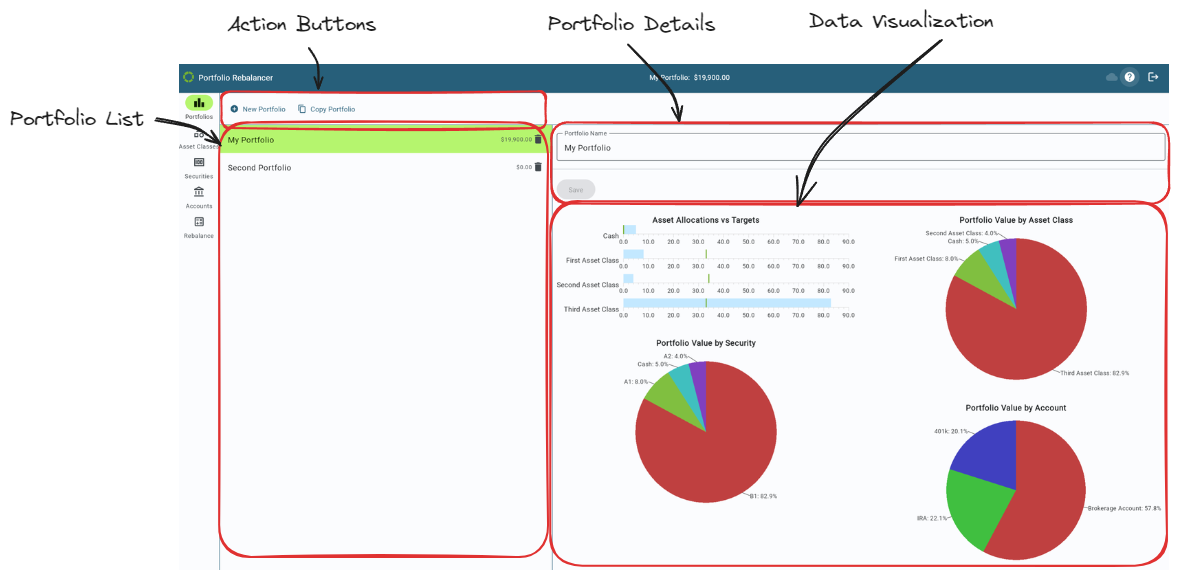1179x580 pixels.
Task: Sign out using the logout icon
Action: point(1153,77)
